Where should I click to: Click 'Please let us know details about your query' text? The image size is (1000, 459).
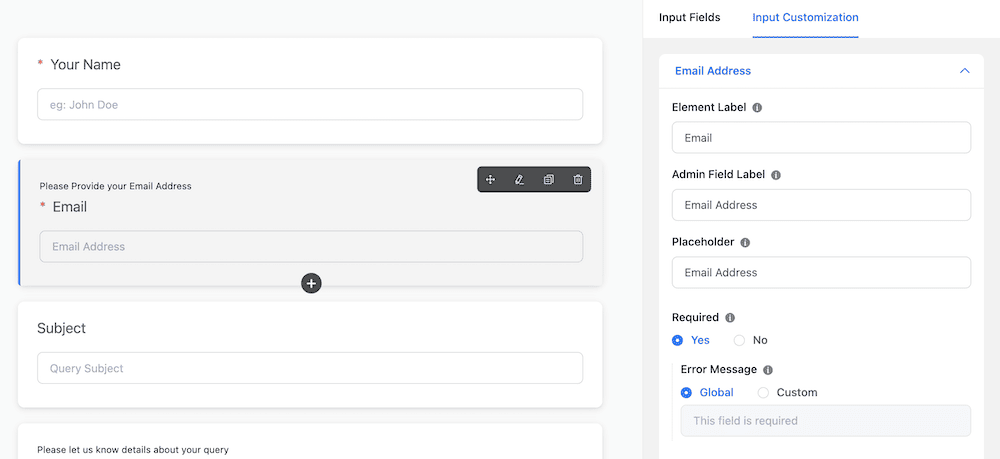(x=133, y=450)
